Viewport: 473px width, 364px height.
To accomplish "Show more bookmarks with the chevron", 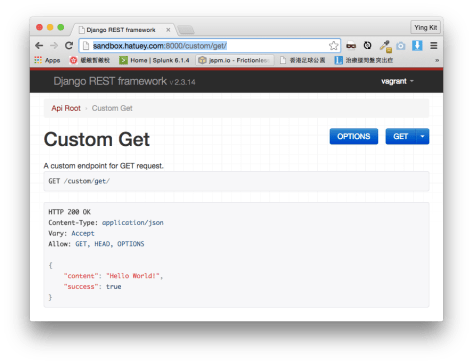I will (437, 60).
